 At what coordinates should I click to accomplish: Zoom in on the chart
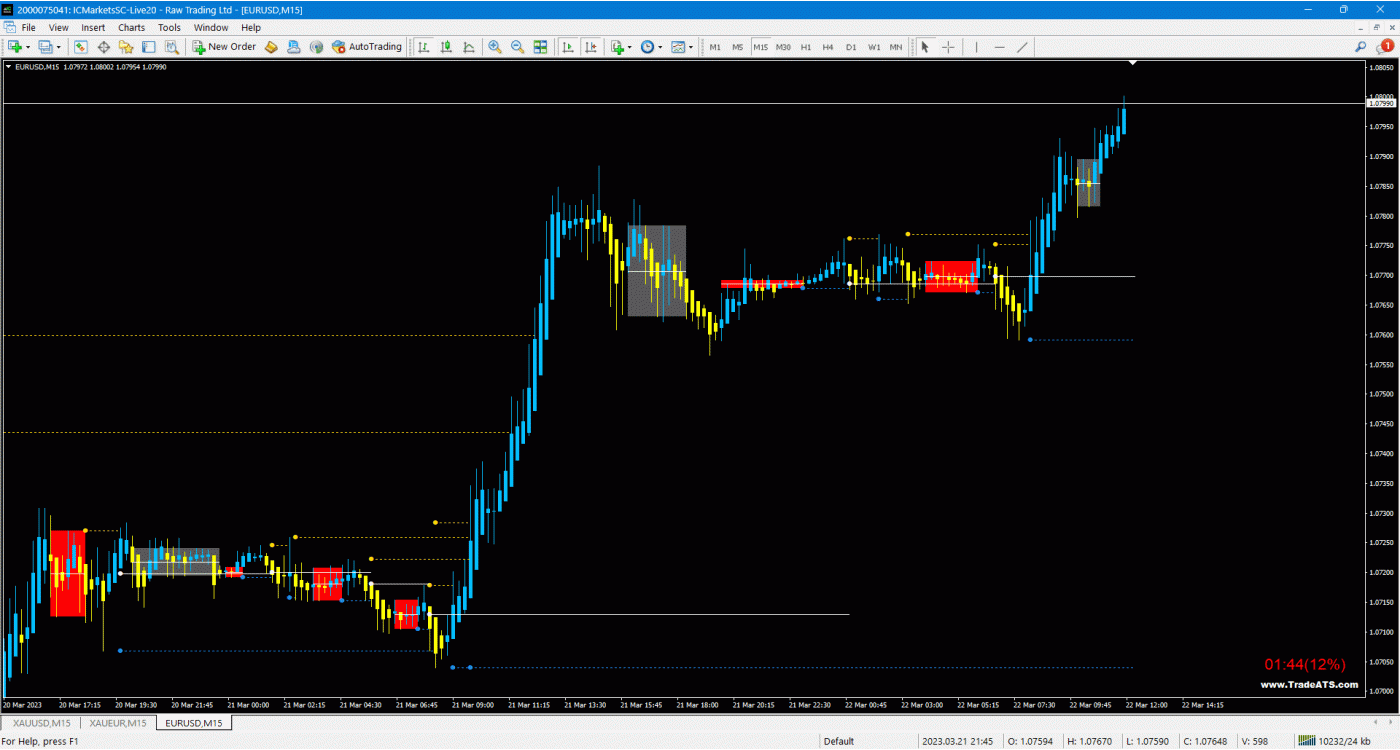(x=494, y=47)
